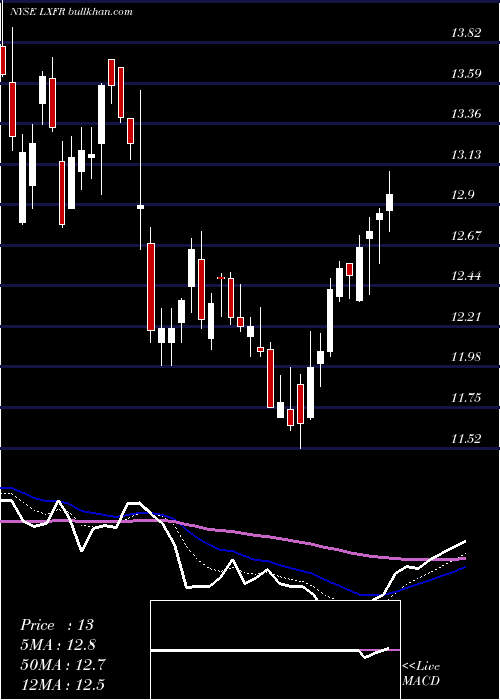Select the 12.21 price axis label
500x700 pixels.
click(x=466, y=317)
